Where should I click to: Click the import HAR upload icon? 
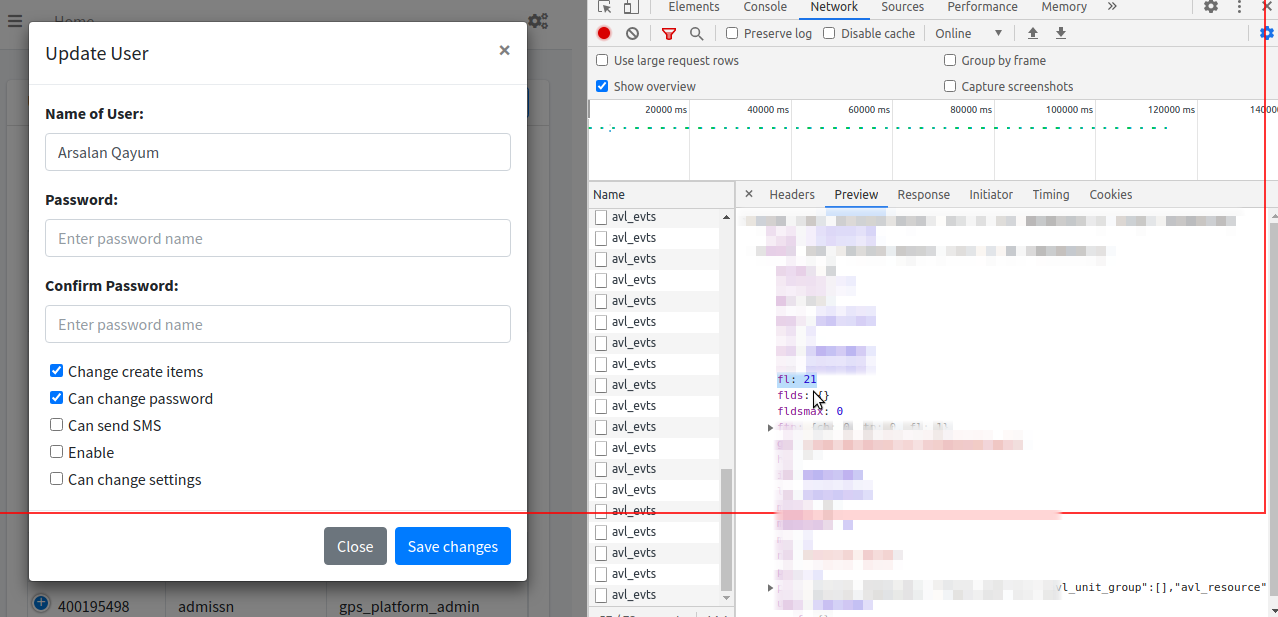1033,33
